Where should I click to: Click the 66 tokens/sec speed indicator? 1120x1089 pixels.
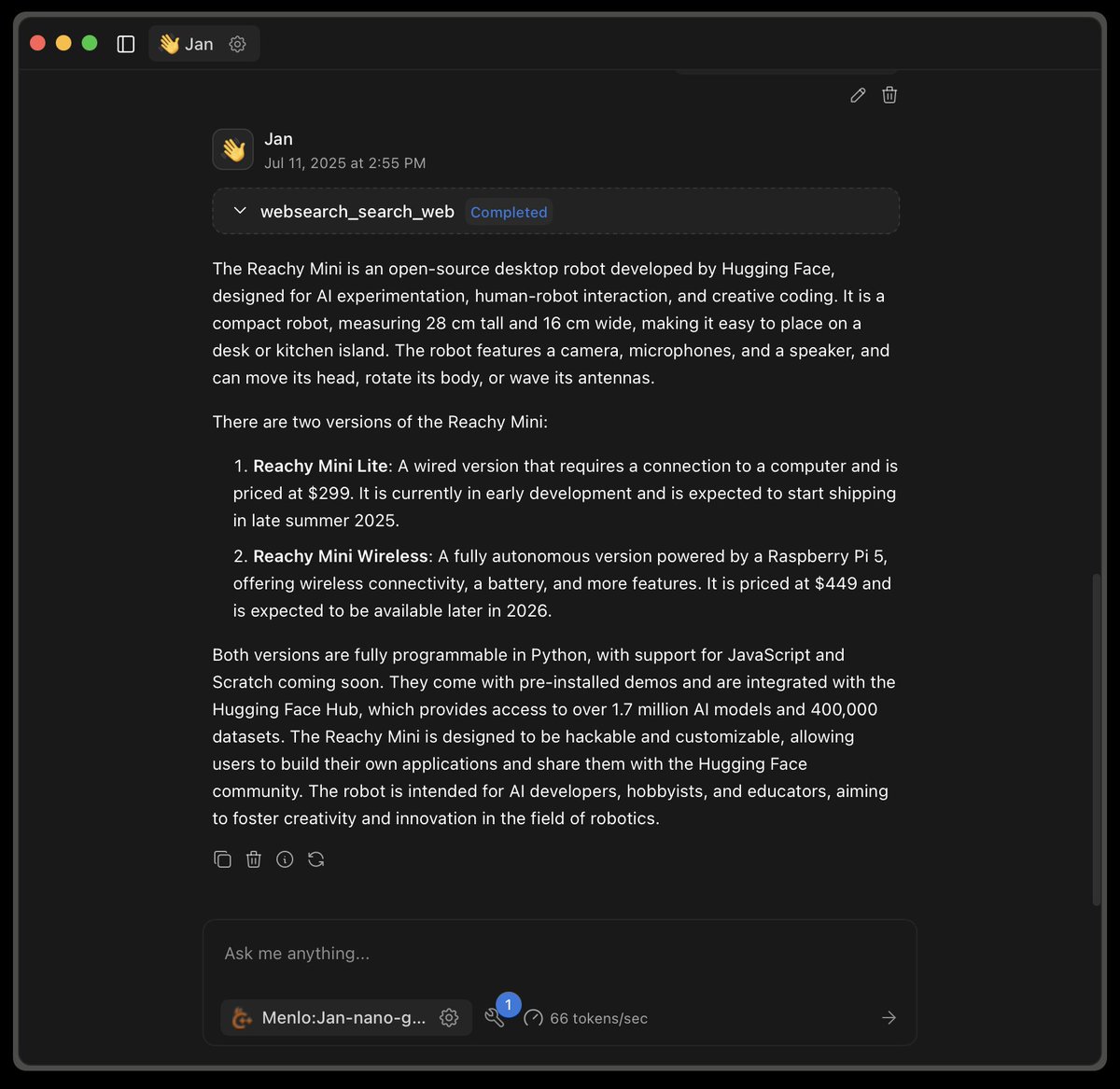pyautogui.click(x=586, y=1018)
